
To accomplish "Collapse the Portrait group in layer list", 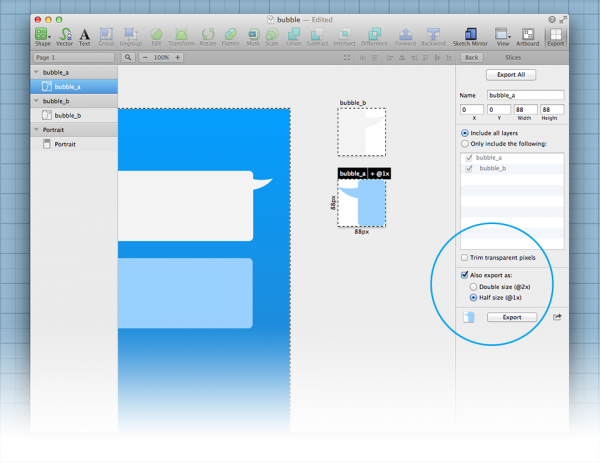I will pyautogui.click(x=38, y=130).
